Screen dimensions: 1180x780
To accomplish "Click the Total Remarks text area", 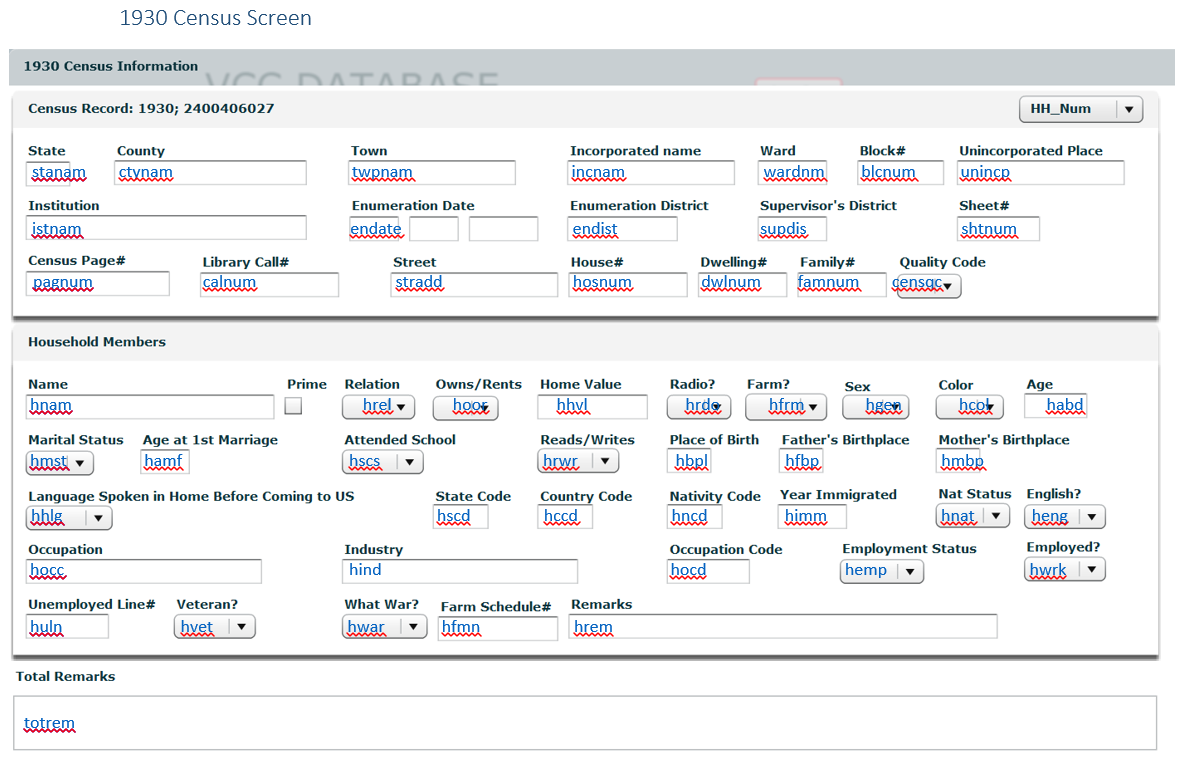I will [x=585, y=723].
